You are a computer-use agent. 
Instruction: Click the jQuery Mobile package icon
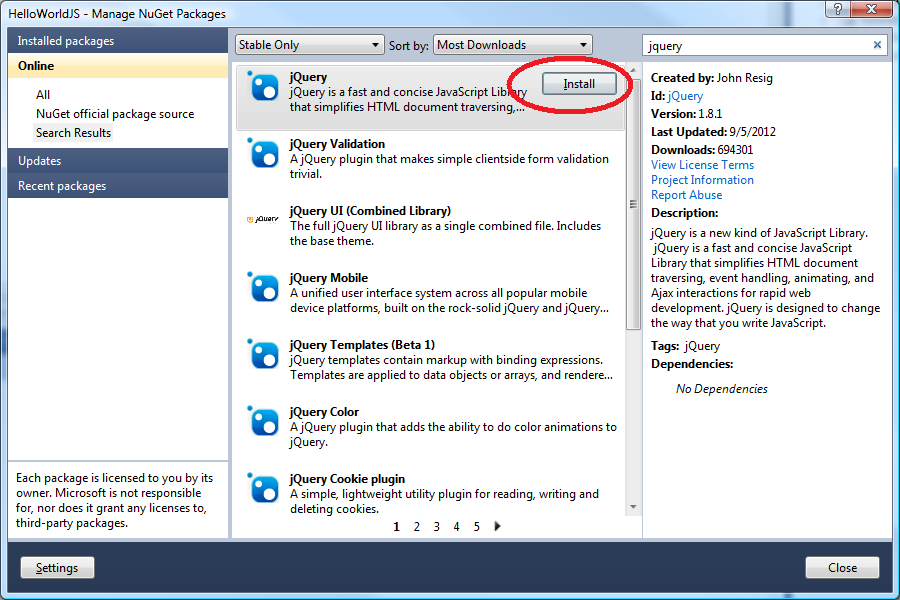pos(263,287)
